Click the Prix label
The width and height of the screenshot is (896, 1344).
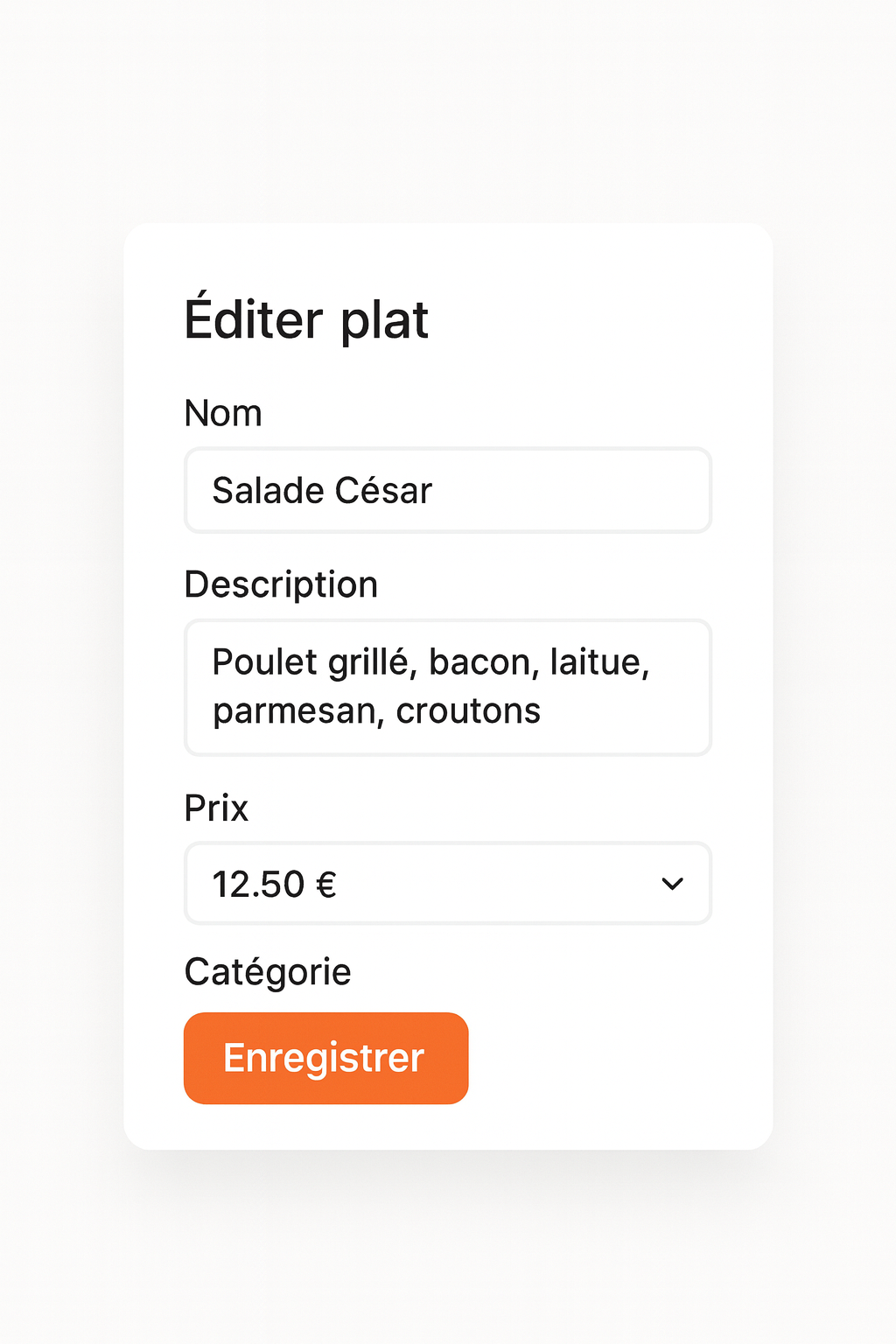point(215,808)
